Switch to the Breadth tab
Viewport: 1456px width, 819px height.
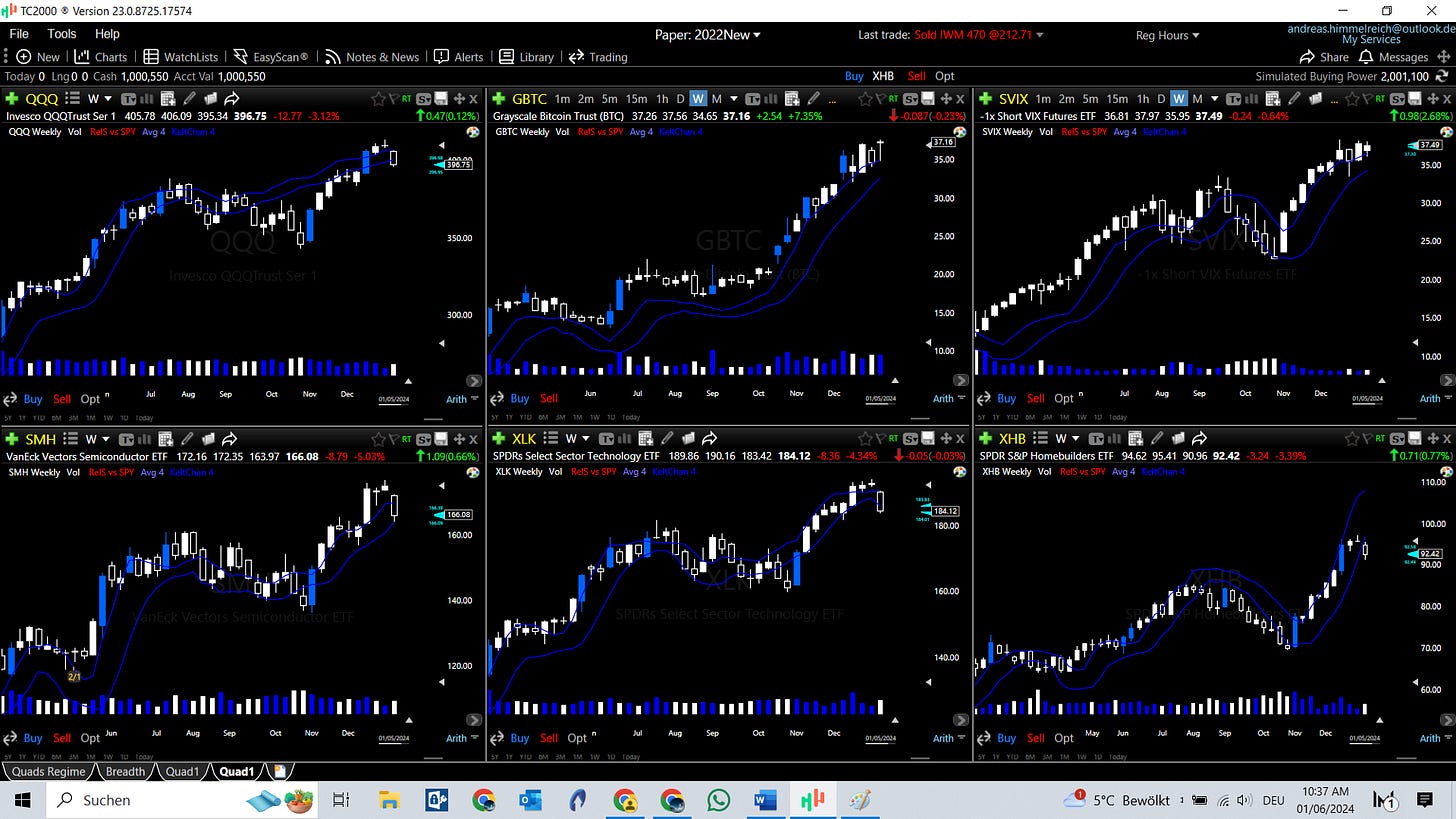(x=125, y=771)
